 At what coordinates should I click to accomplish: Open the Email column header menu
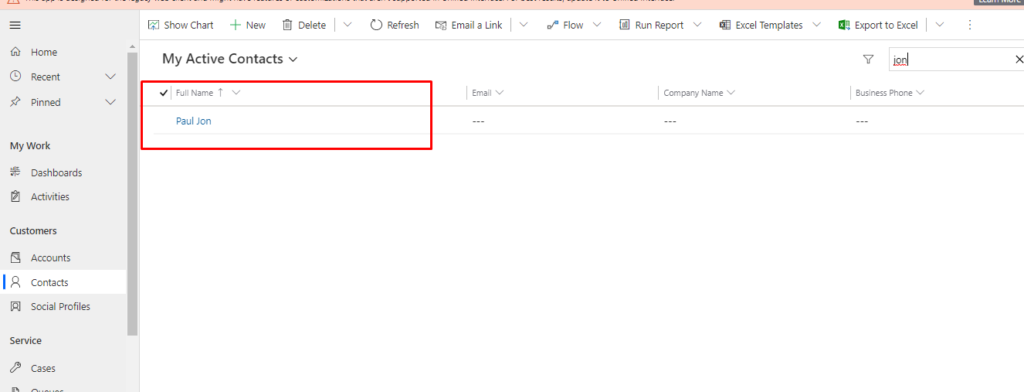pyautogui.click(x=488, y=93)
